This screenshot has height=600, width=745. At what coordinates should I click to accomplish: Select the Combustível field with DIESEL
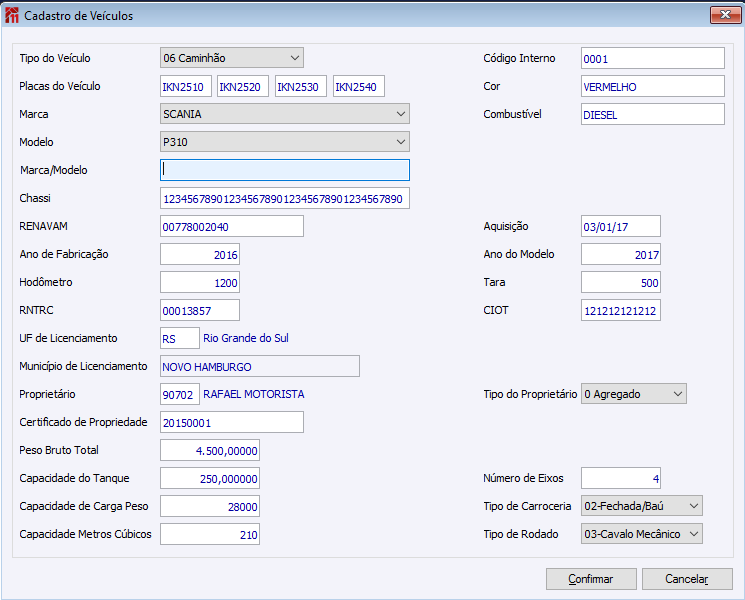(x=652, y=114)
